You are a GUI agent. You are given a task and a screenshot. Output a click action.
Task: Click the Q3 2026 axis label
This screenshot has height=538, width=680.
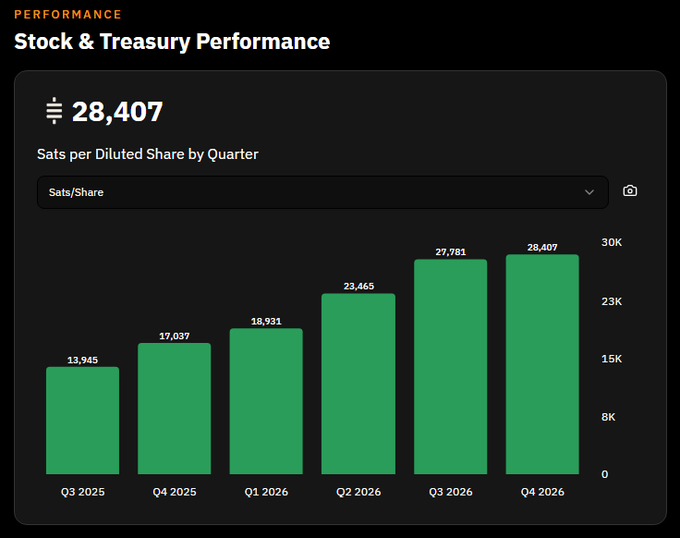pos(451,492)
